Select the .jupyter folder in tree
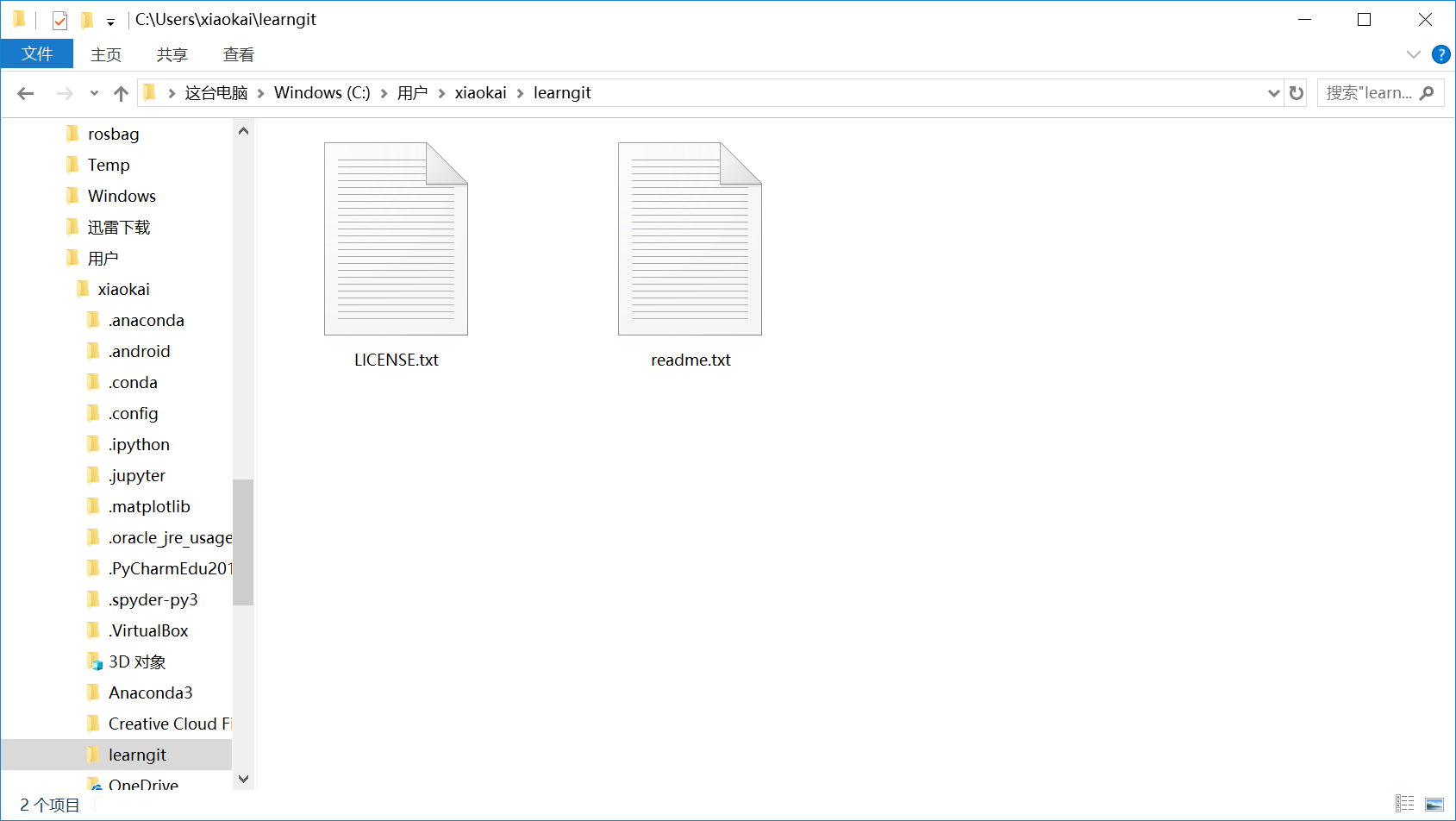Viewport: 1456px width, 821px height. click(137, 475)
